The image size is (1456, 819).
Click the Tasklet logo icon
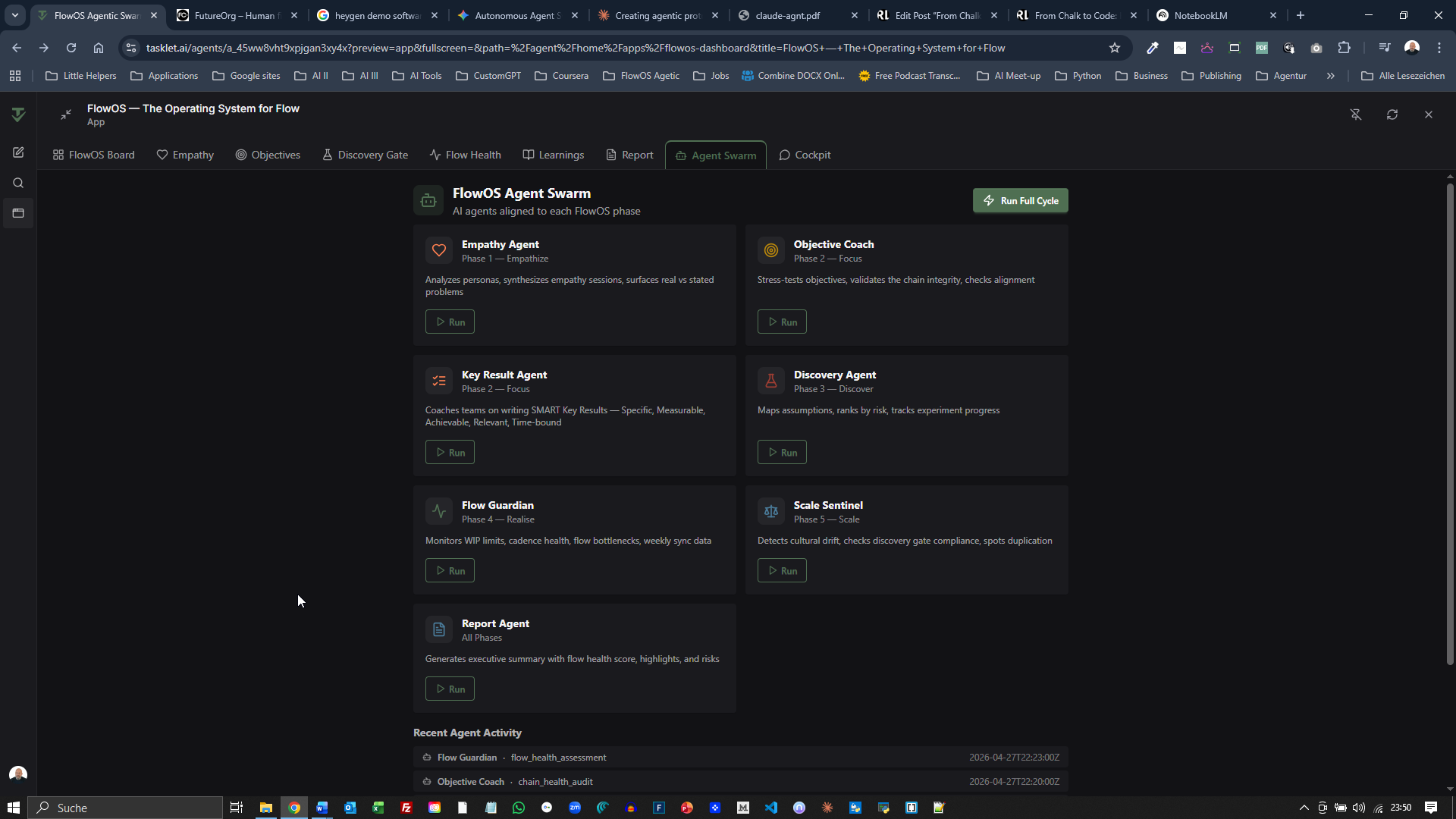tap(18, 115)
